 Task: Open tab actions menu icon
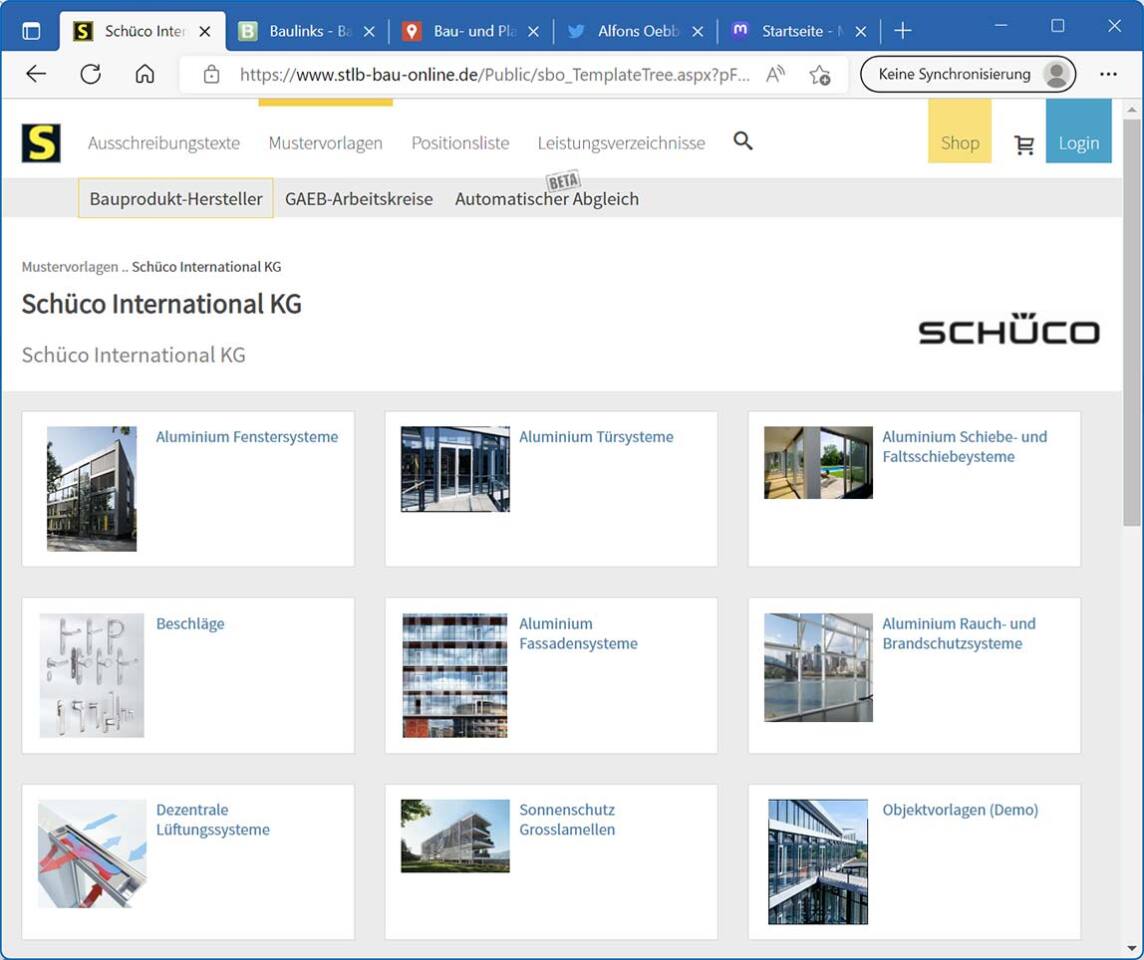click(31, 31)
